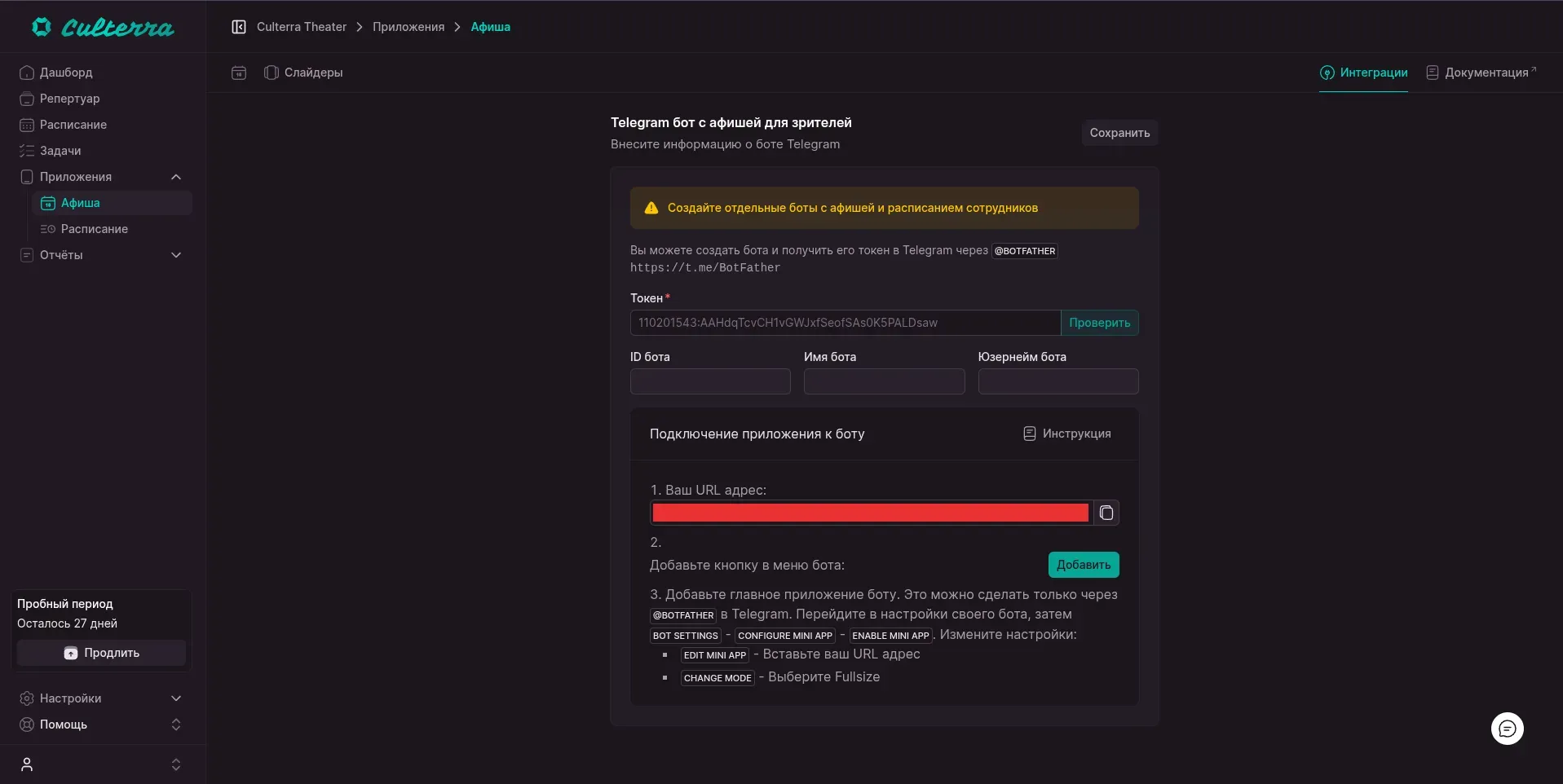Open the user profile icon

click(x=27, y=764)
